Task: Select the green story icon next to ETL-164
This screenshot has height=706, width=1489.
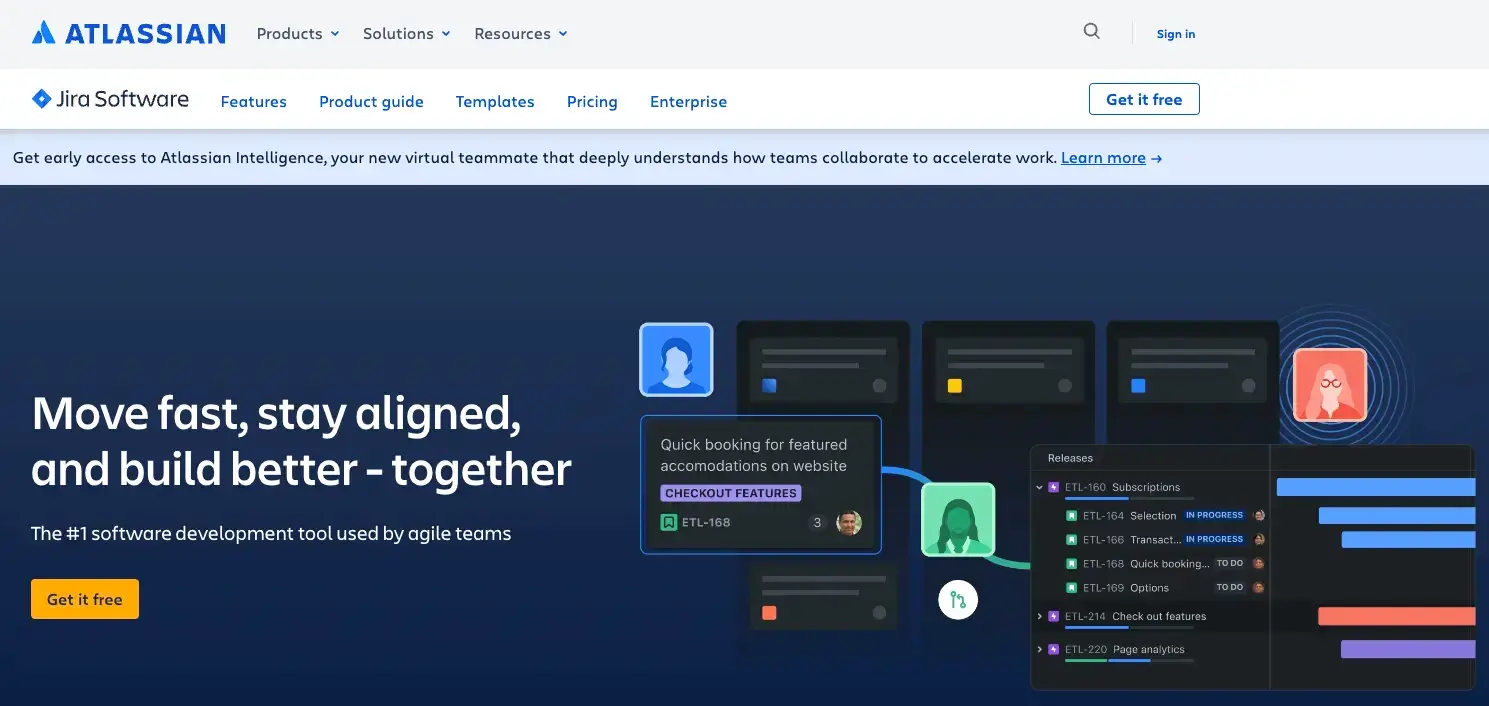Action: coord(1073,515)
